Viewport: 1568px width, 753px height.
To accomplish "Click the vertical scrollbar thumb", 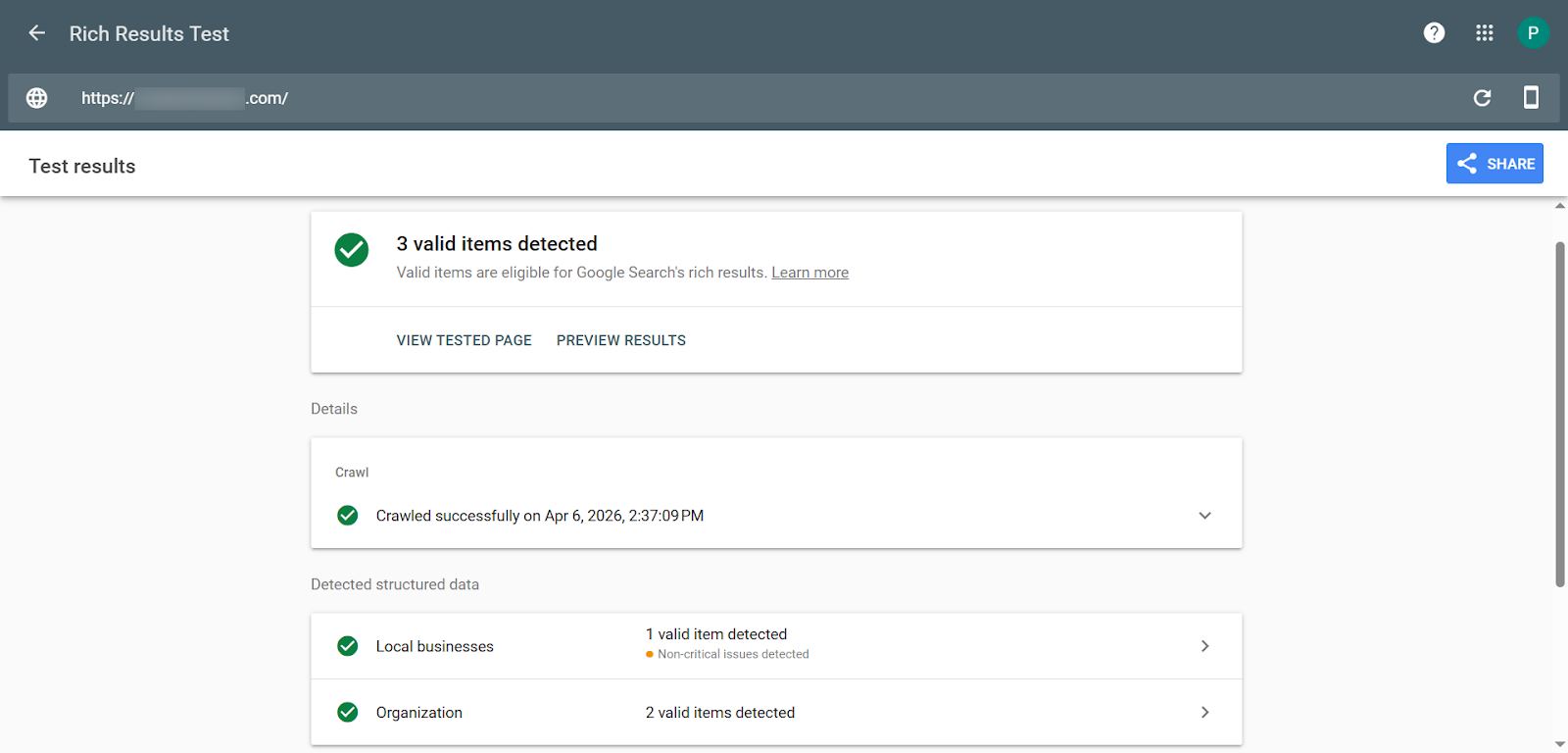I will tap(1559, 412).
